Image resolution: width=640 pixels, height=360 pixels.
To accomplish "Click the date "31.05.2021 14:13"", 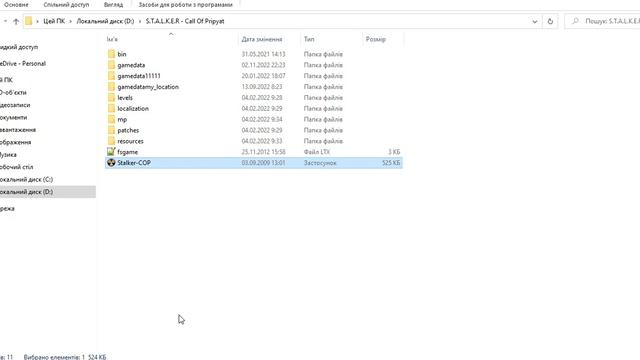I will (x=263, y=54).
